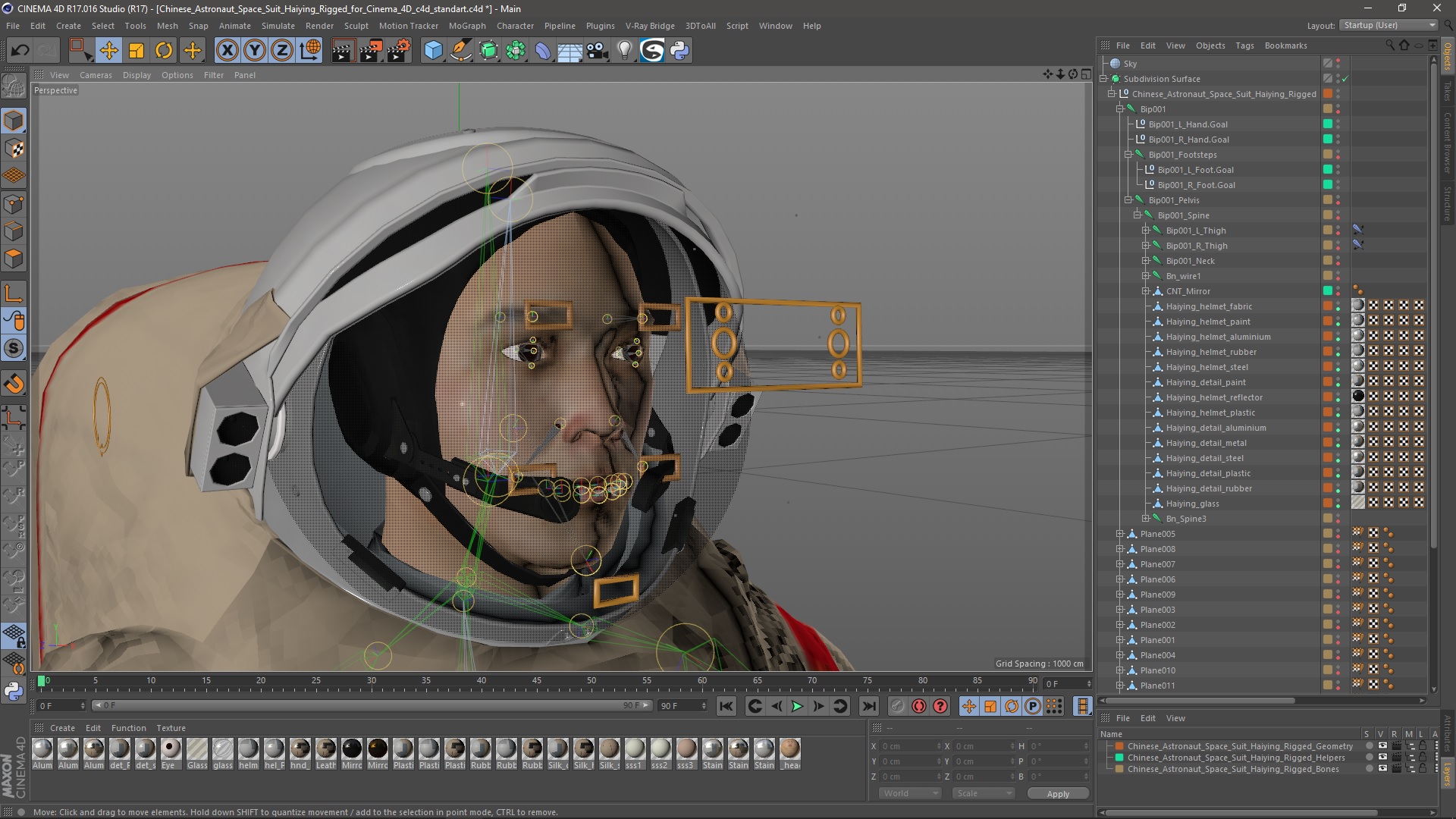1456x819 pixels.
Task: Add a light object
Action: click(x=624, y=51)
